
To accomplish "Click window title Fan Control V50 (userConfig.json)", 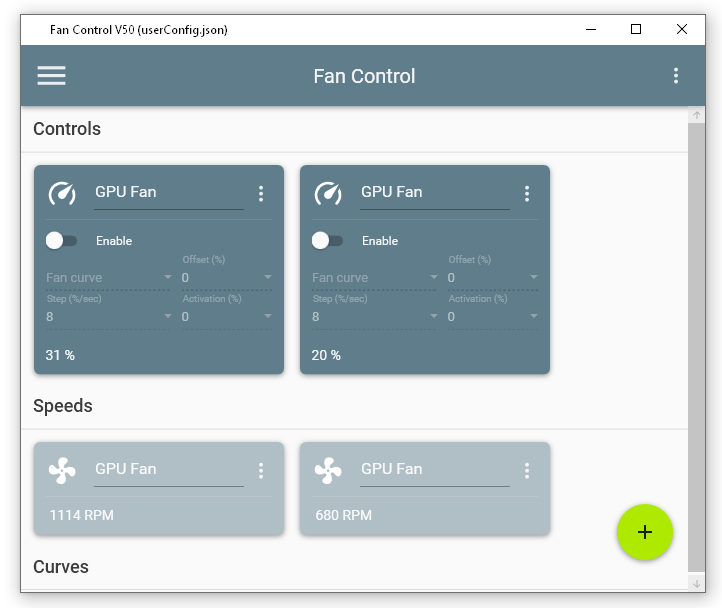I will [139, 30].
